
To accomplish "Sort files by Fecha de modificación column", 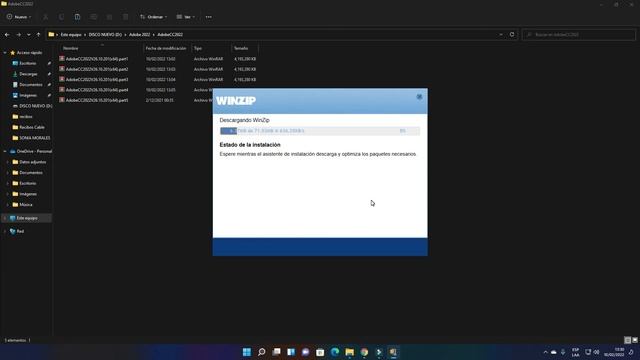I will [166, 48].
